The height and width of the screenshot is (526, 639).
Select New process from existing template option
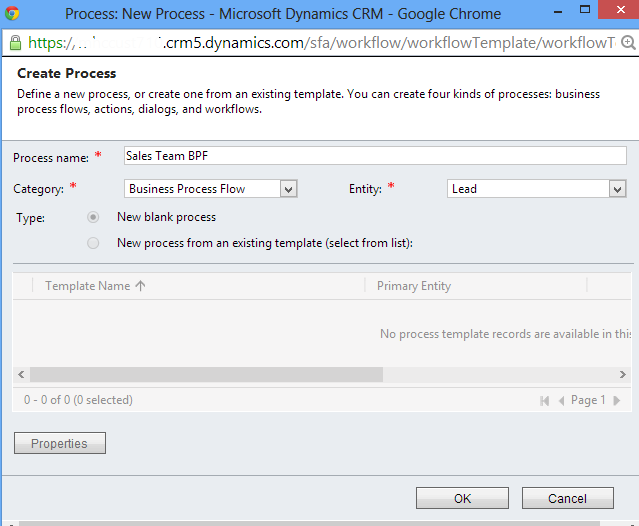click(93, 243)
